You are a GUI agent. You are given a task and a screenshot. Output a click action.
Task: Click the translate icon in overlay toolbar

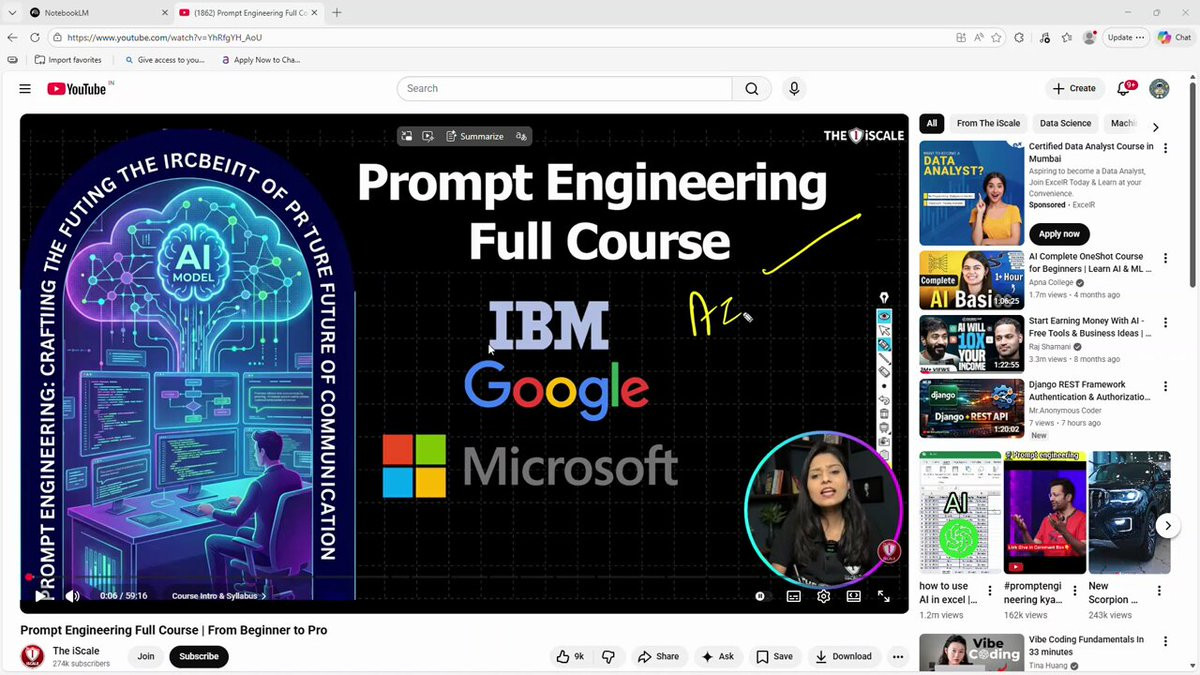click(x=521, y=136)
